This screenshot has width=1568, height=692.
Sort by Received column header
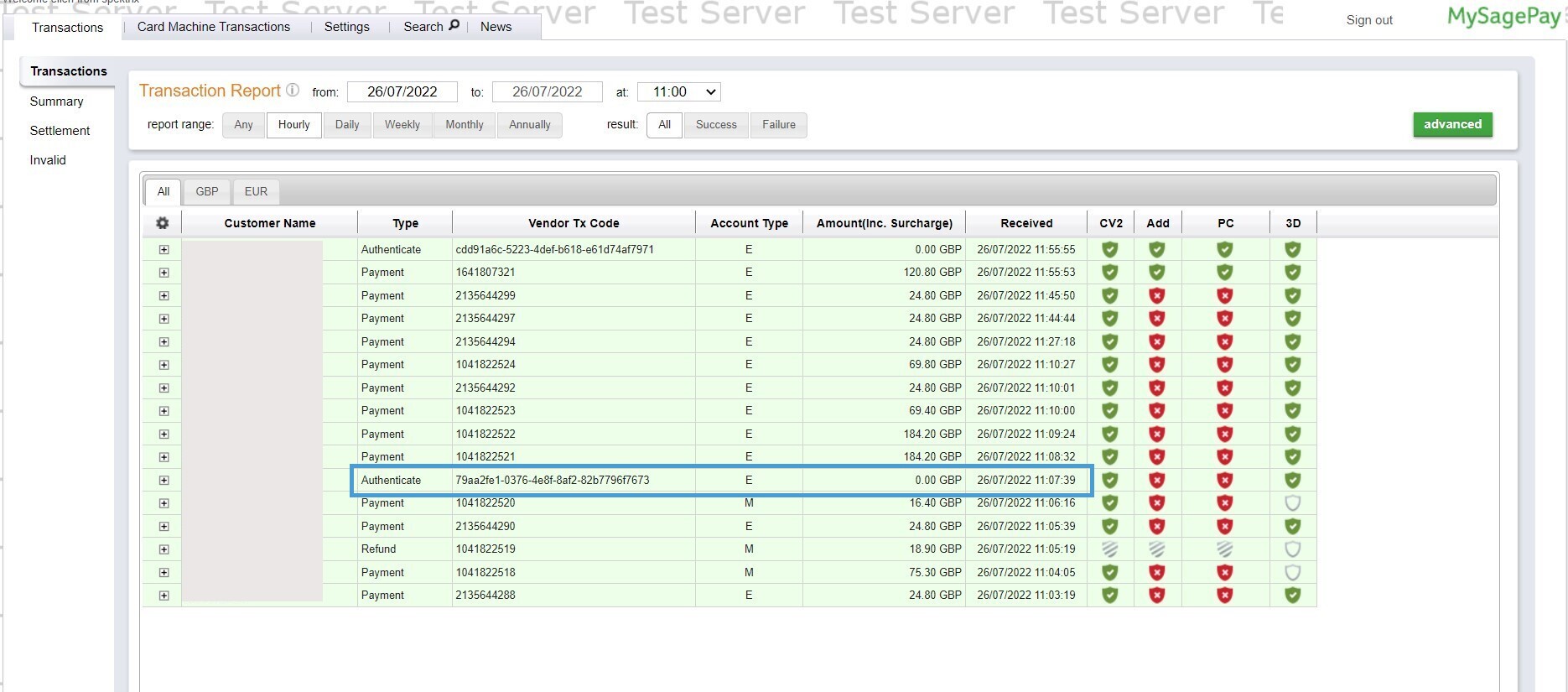[x=1026, y=223]
